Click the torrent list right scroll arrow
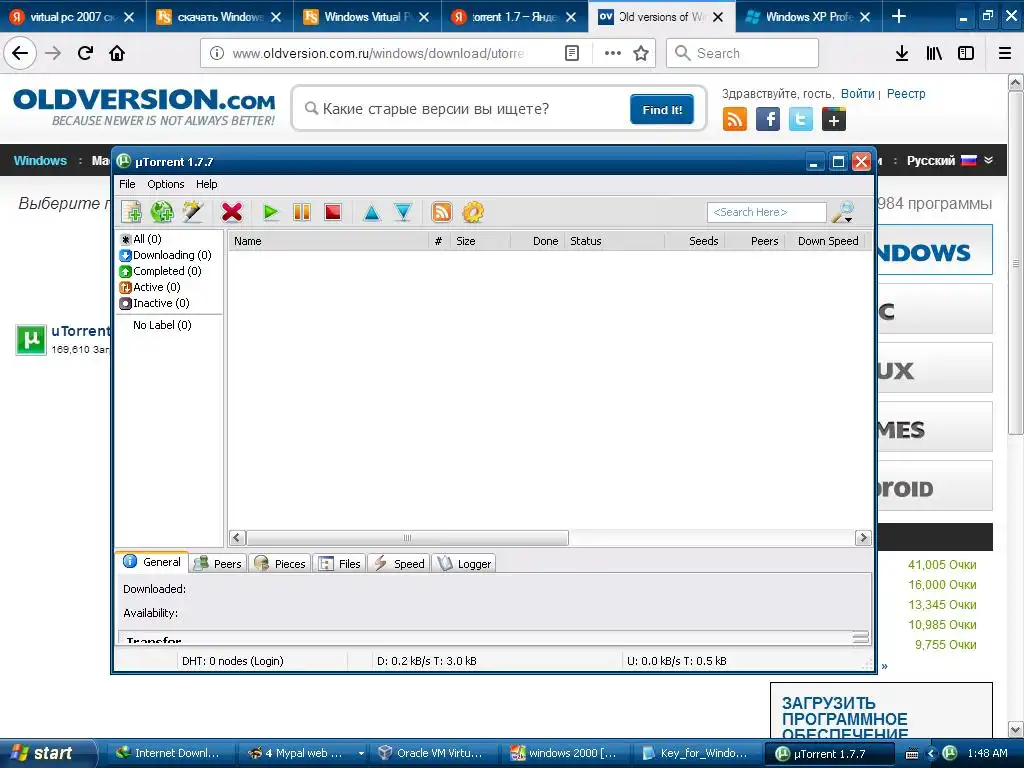Image resolution: width=1024 pixels, height=768 pixels. pos(863,537)
